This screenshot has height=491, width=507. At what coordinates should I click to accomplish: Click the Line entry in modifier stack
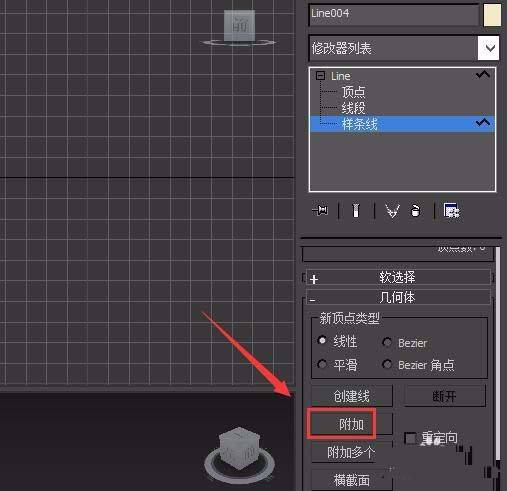pyautogui.click(x=340, y=76)
